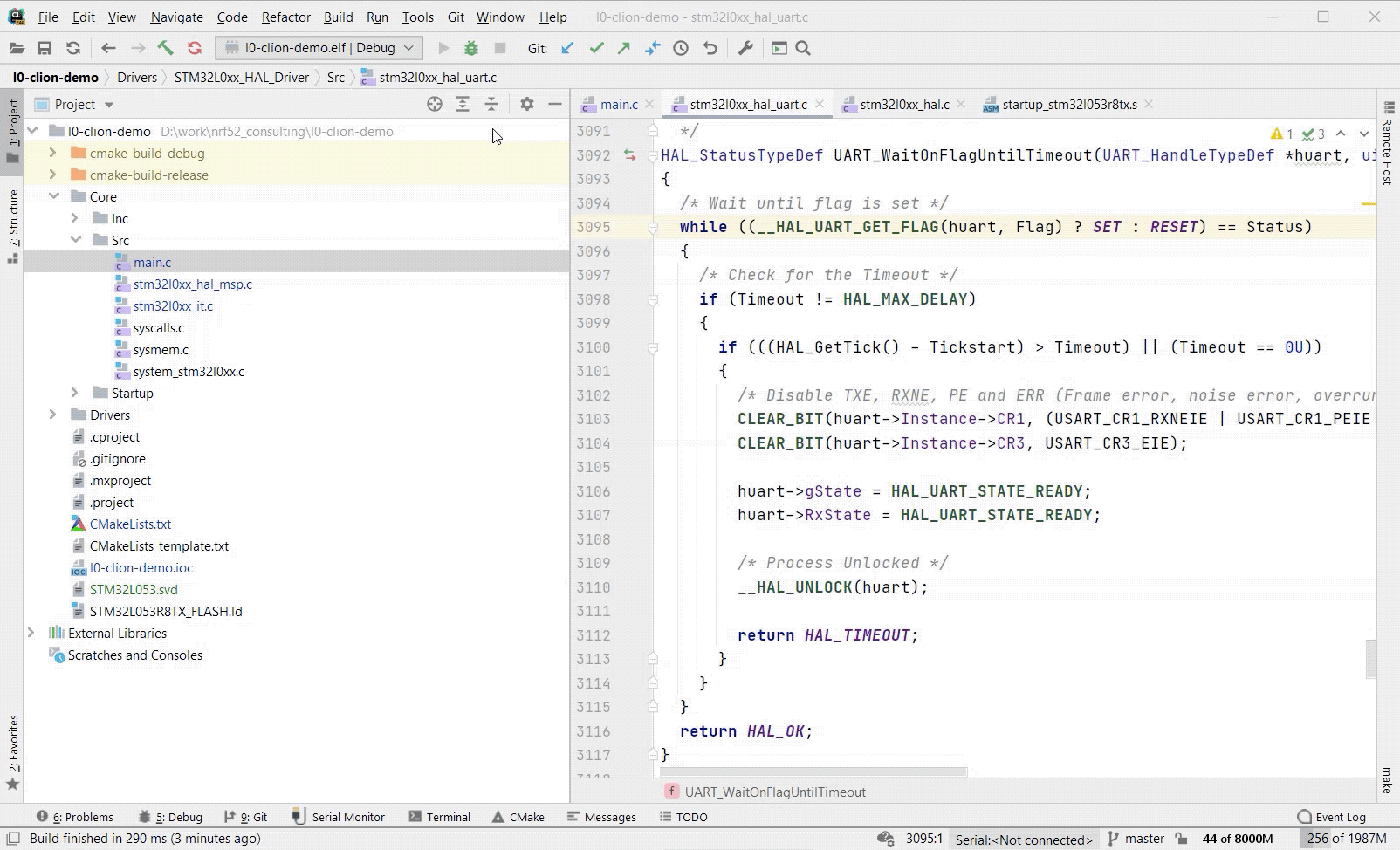Open the Refactor menu

pos(285,17)
